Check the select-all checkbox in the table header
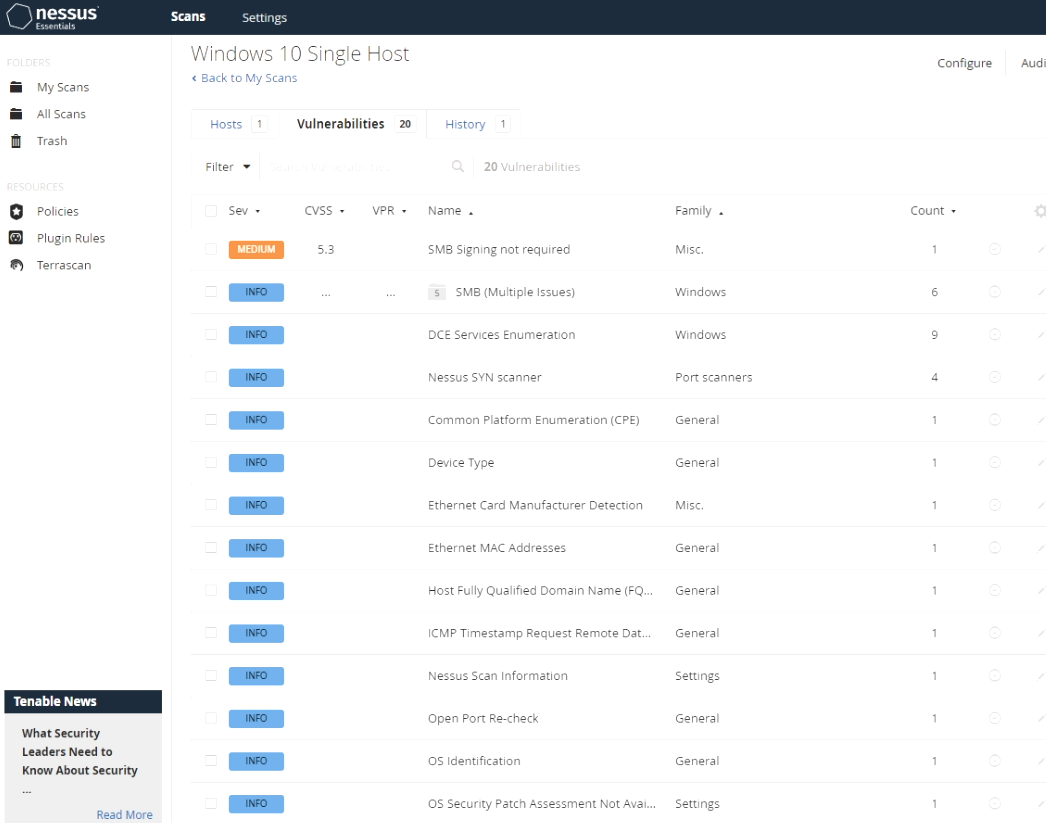Image resolution: width=1046 pixels, height=823 pixels. [x=211, y=210]
